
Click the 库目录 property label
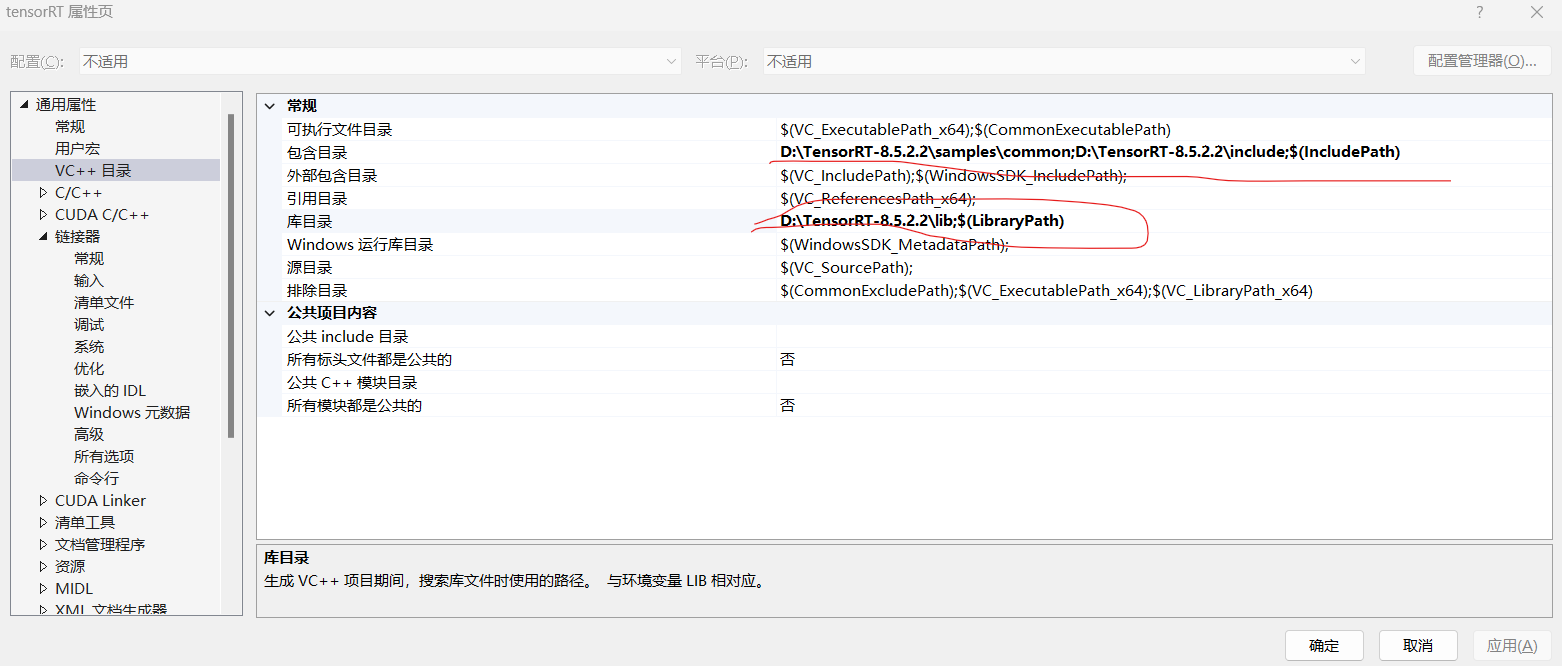coord(309,222)
